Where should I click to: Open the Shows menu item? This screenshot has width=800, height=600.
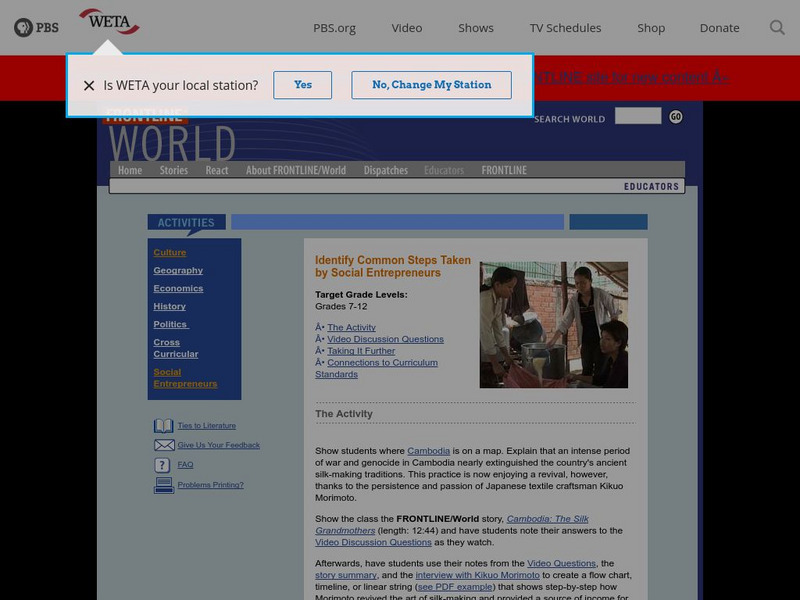476,28
